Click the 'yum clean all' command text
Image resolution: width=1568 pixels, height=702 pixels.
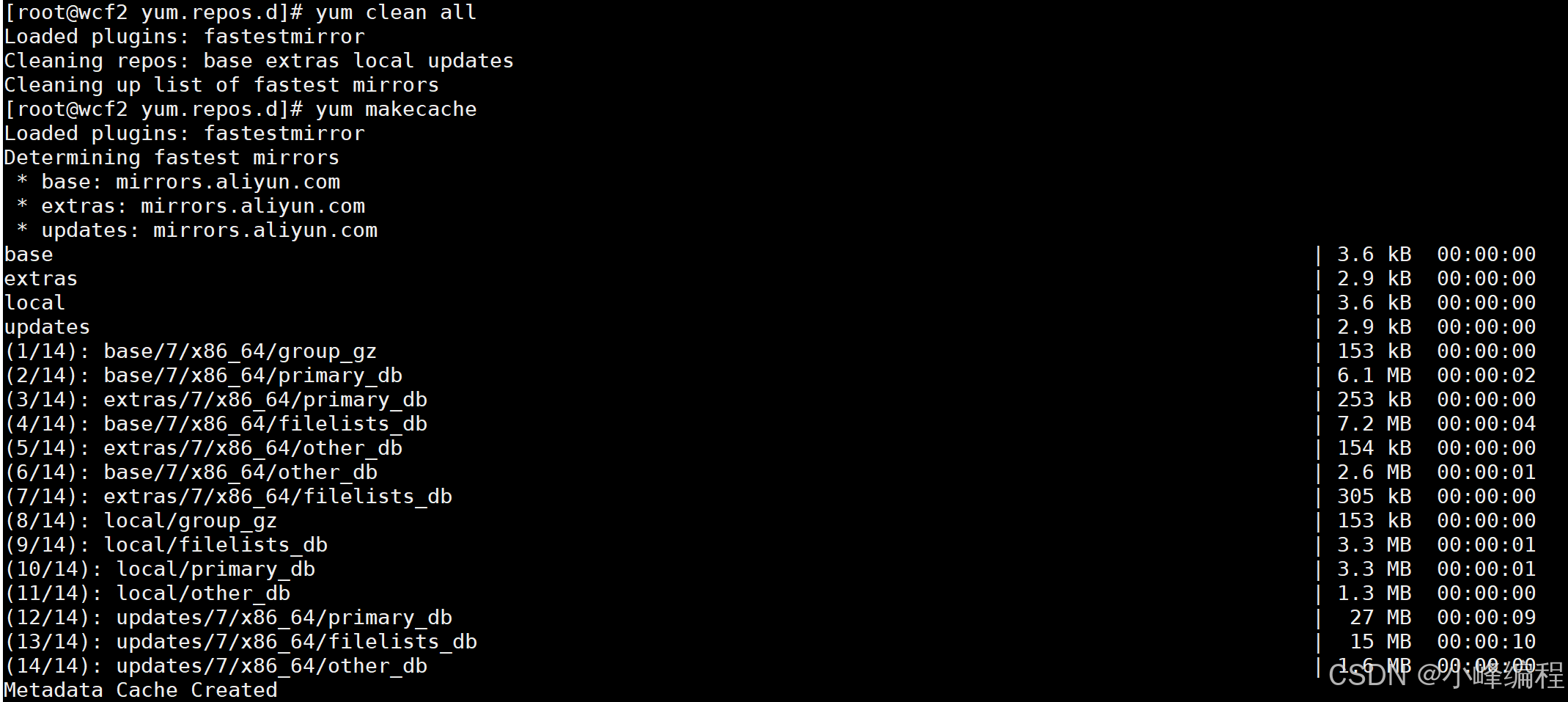(396, 12)
